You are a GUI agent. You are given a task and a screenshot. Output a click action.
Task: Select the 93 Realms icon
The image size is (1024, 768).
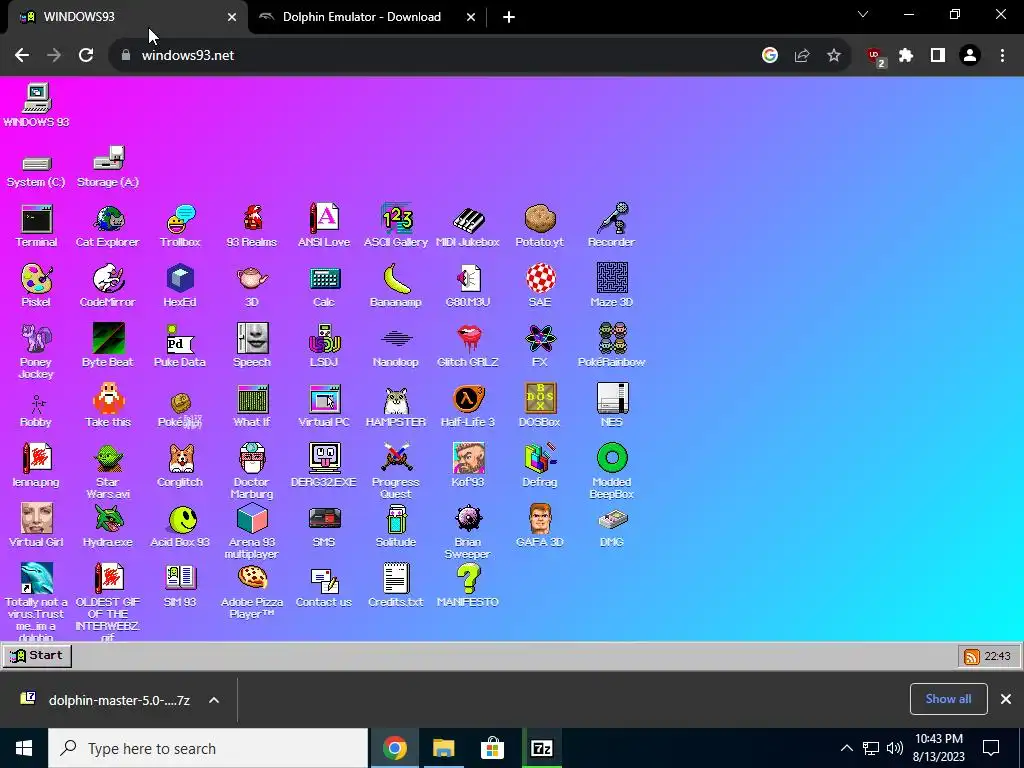point(252,226)
